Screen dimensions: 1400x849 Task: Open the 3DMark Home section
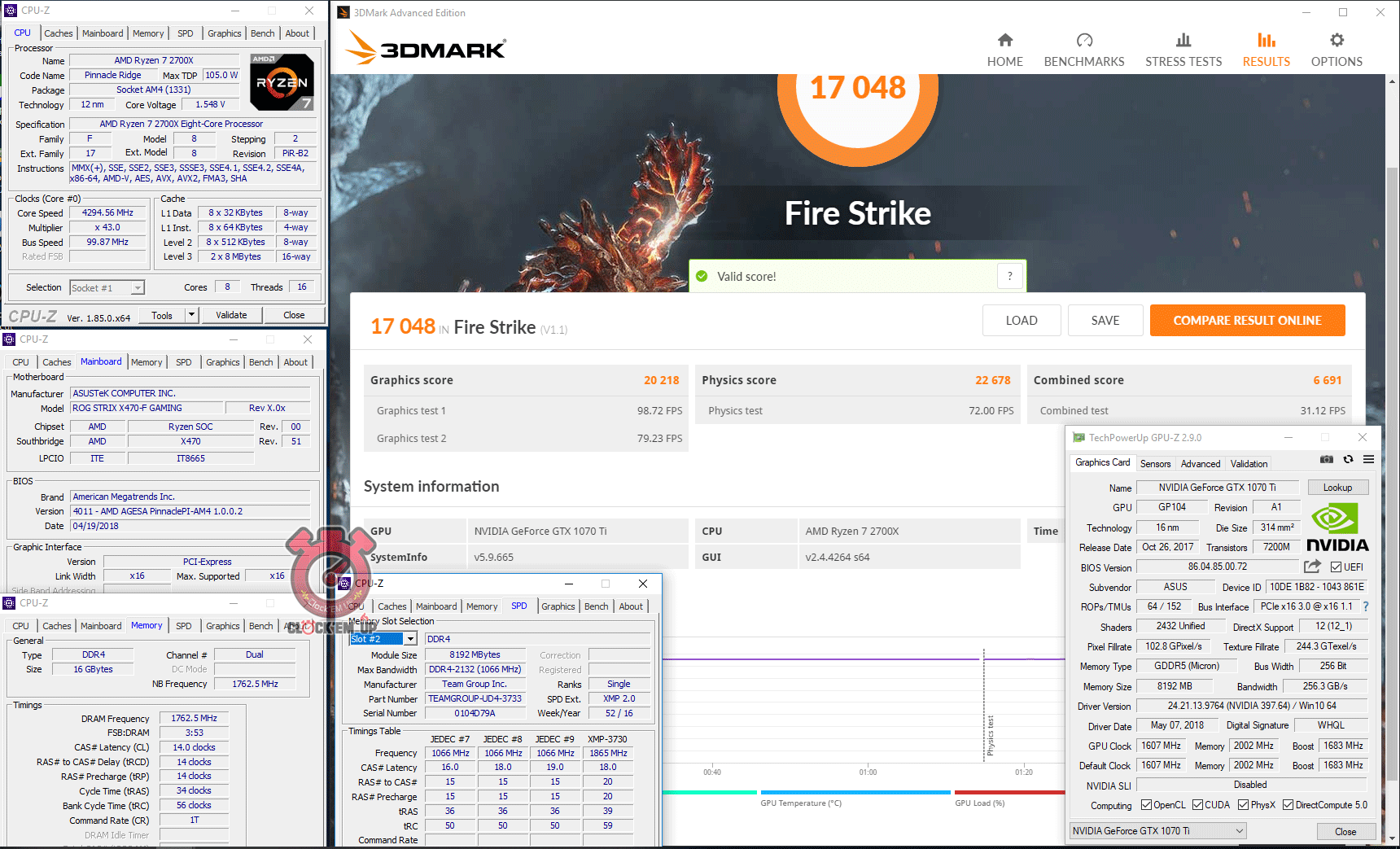tap(1004, 50)
